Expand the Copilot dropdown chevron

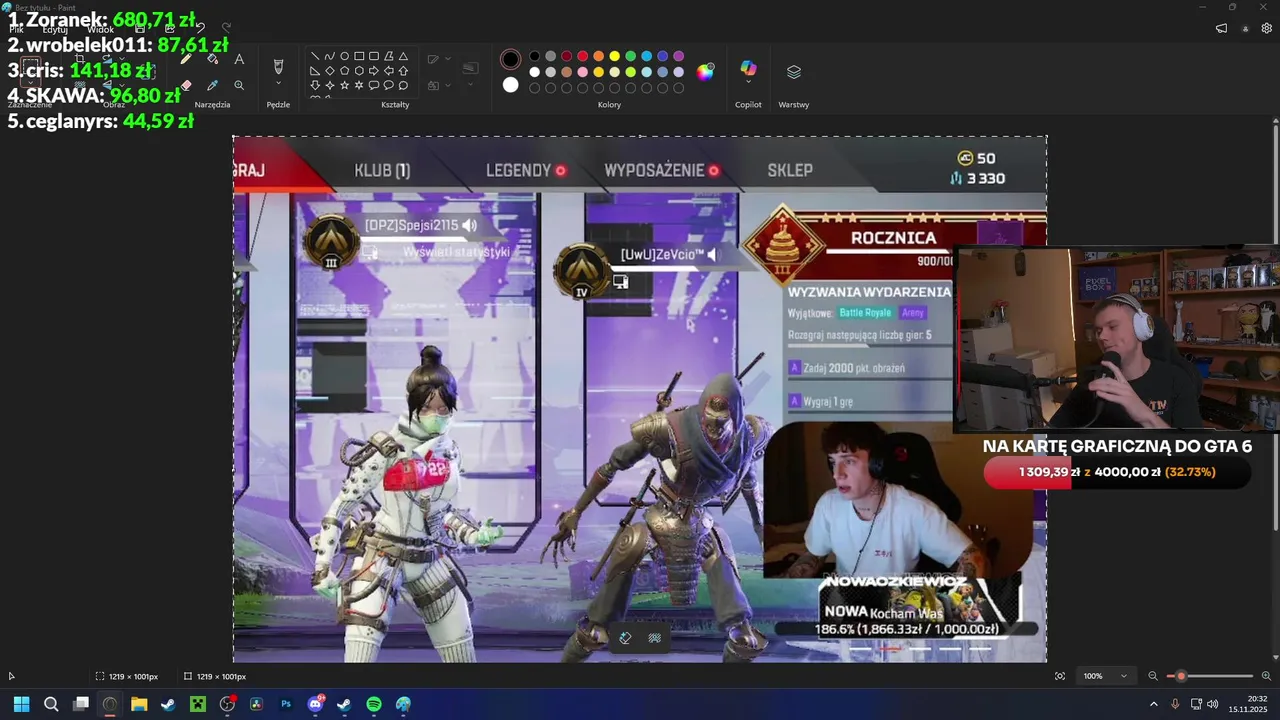[748, 83]
